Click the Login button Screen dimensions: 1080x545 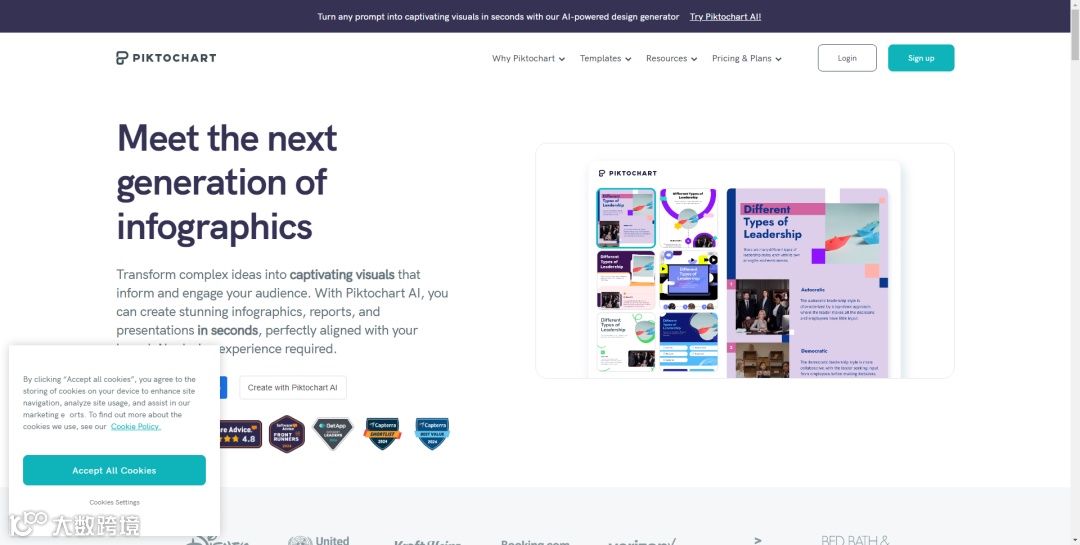[847, 58]
